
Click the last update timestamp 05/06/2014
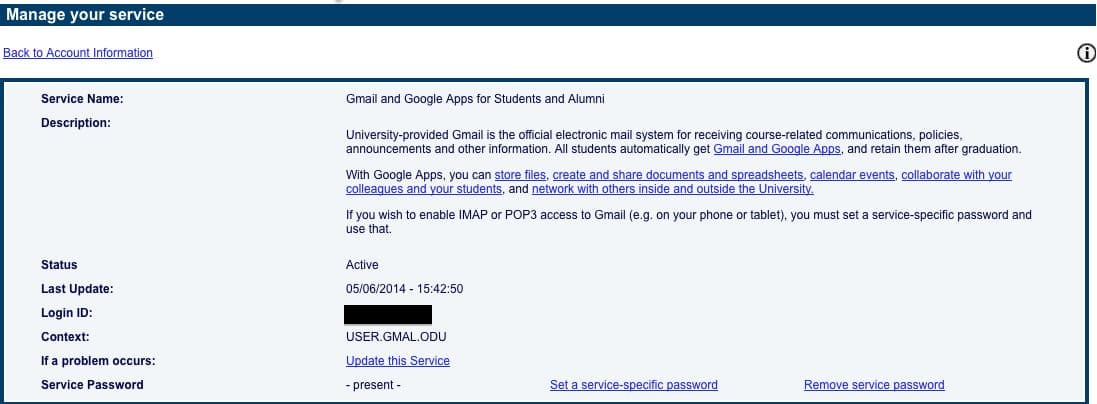point(404,289)
